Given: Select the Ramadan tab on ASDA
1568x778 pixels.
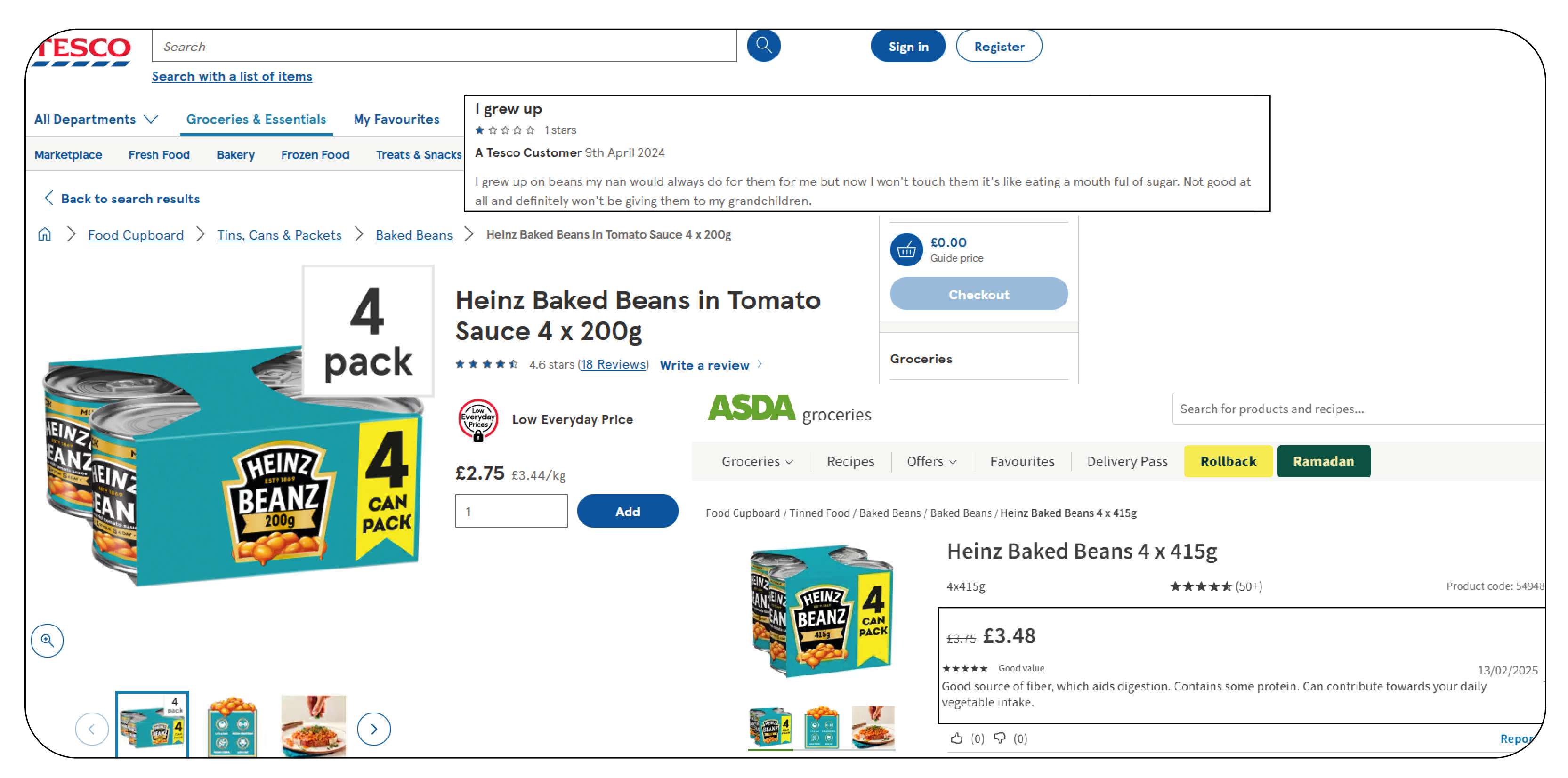Looking at the screenshot, I should [x=1322, y=461].
